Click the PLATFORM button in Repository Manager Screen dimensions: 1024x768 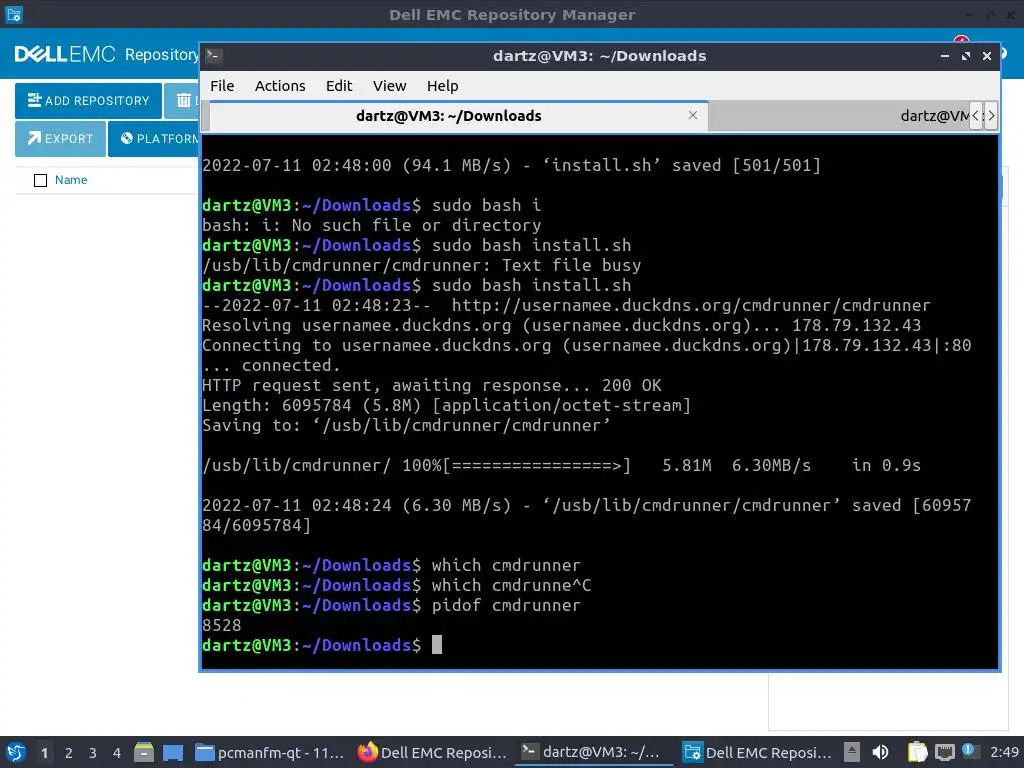click(x=154, y=138)
